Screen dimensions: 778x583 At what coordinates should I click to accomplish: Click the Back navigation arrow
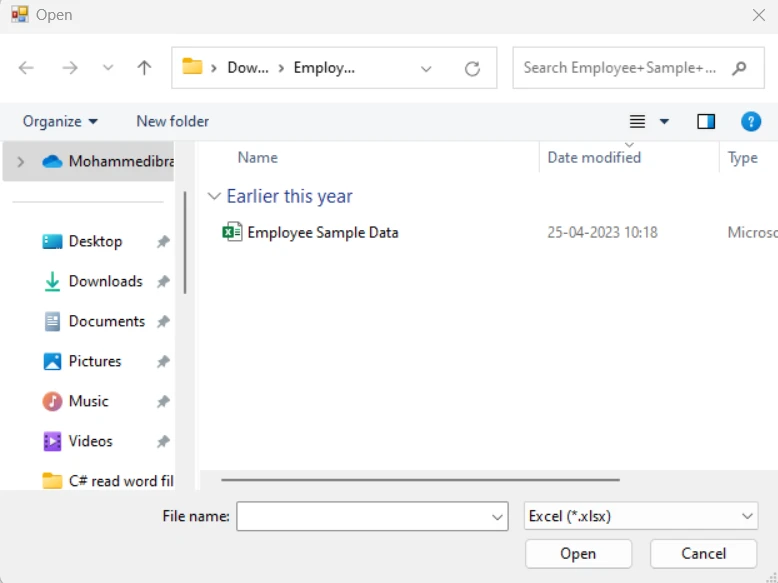pos(27,68)
